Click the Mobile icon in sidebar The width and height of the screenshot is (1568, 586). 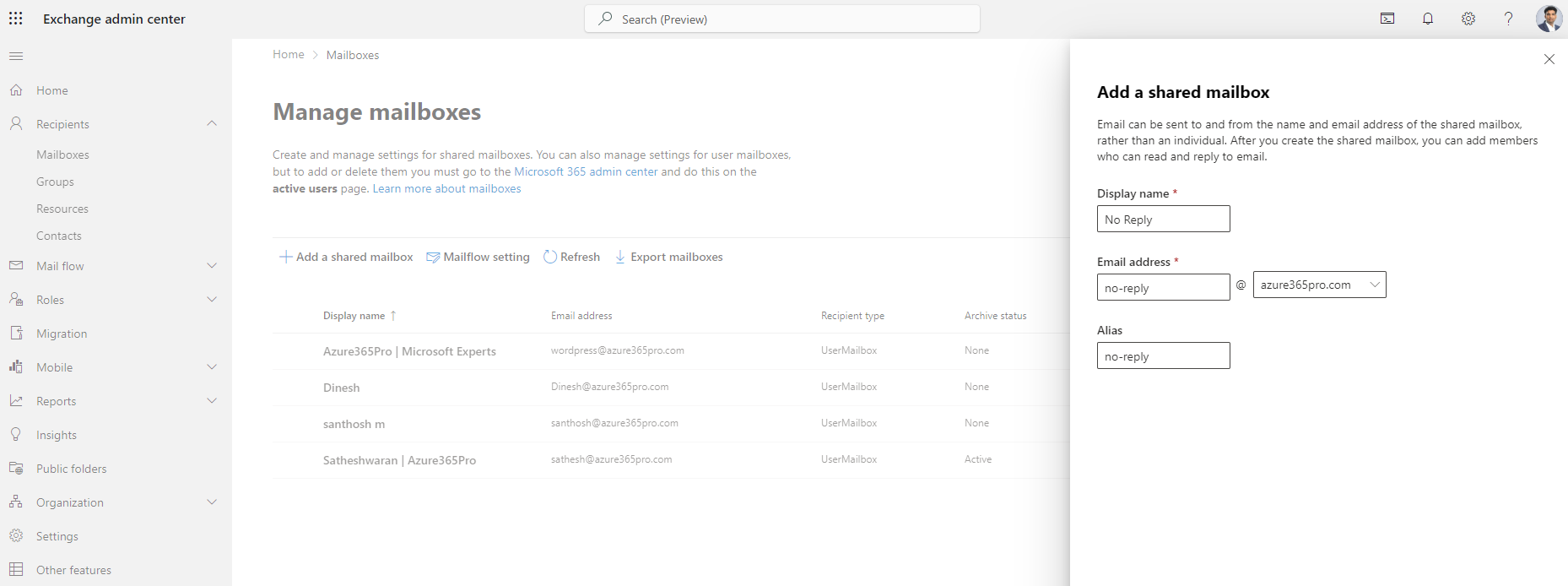pyautogui.click(x=16, y=367)
